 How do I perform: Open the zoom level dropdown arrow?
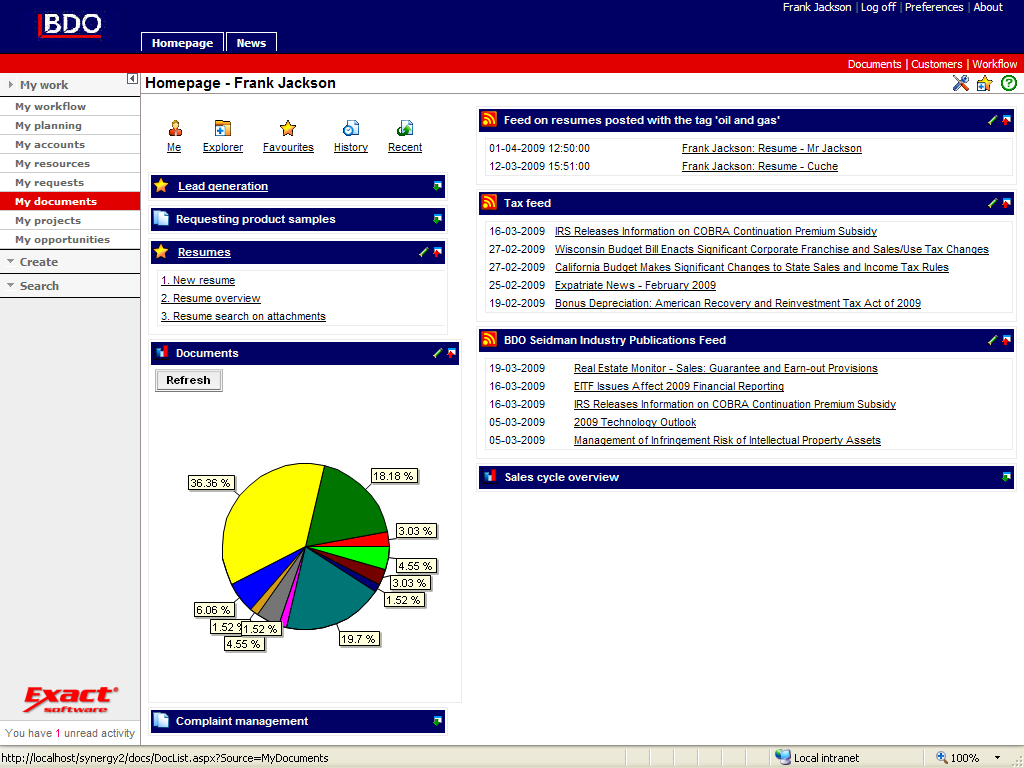997,758
